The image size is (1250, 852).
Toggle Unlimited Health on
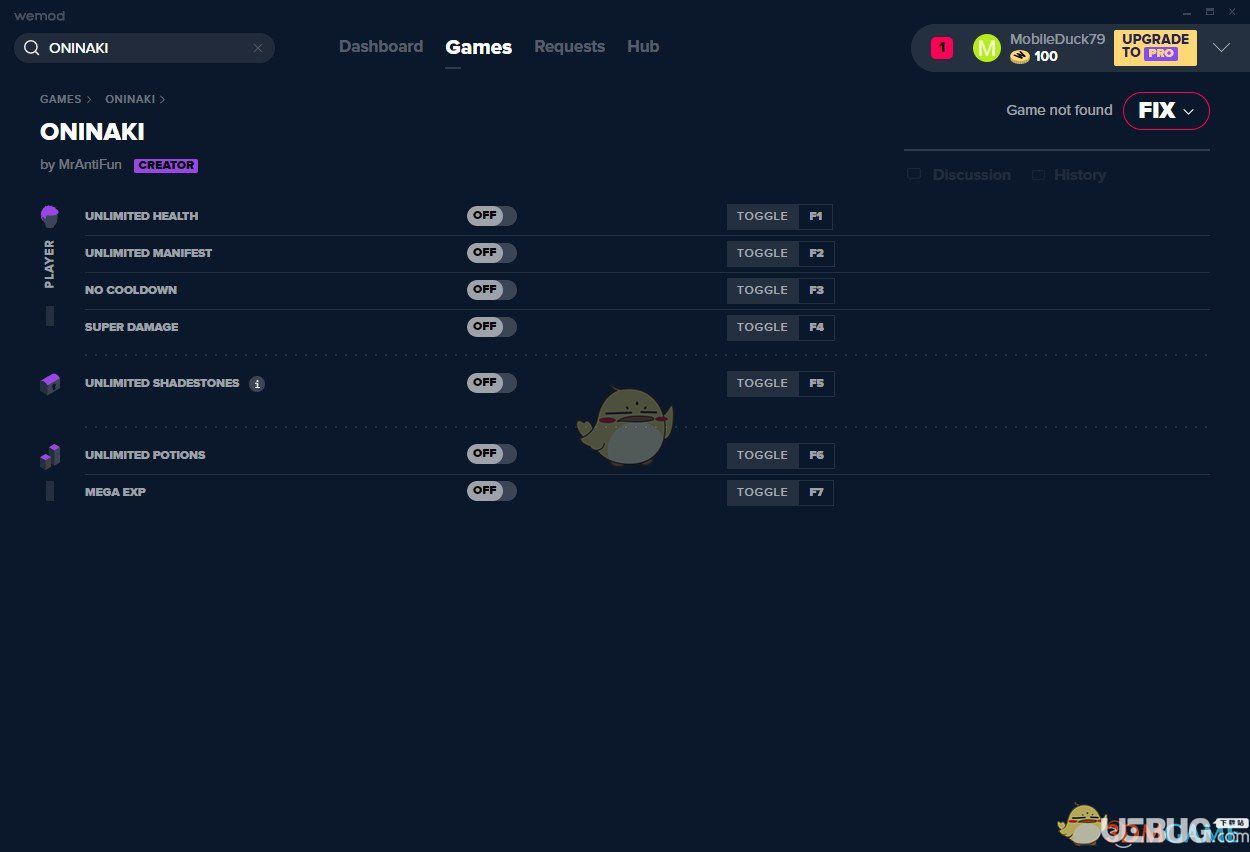coord(492,216)
